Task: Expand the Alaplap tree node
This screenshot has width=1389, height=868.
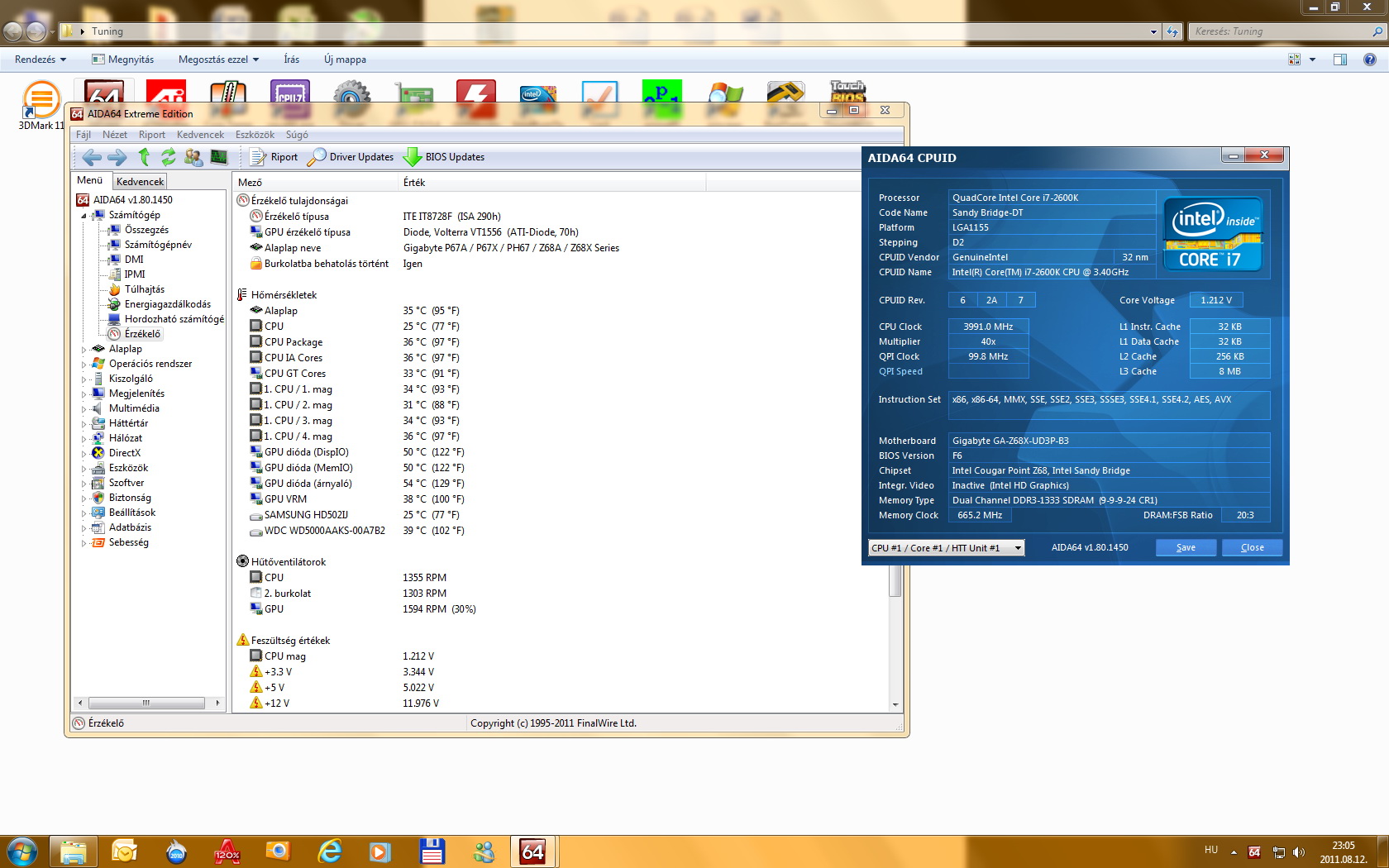Action: pos(84,350)
